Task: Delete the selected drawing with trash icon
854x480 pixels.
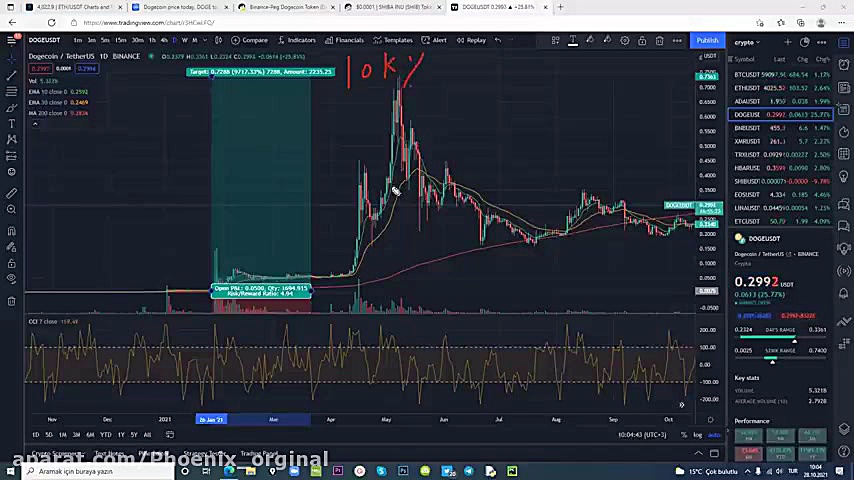Action: [x=660, y=40]
